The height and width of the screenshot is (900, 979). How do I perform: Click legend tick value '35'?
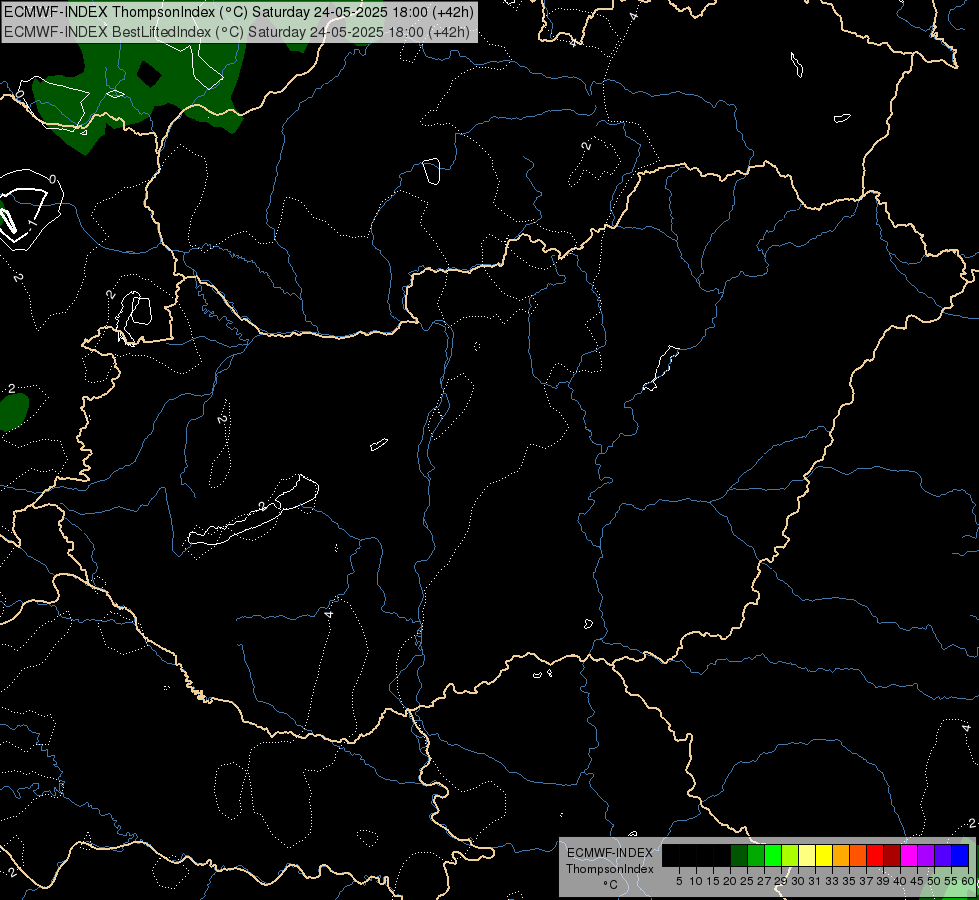point(850,881)
